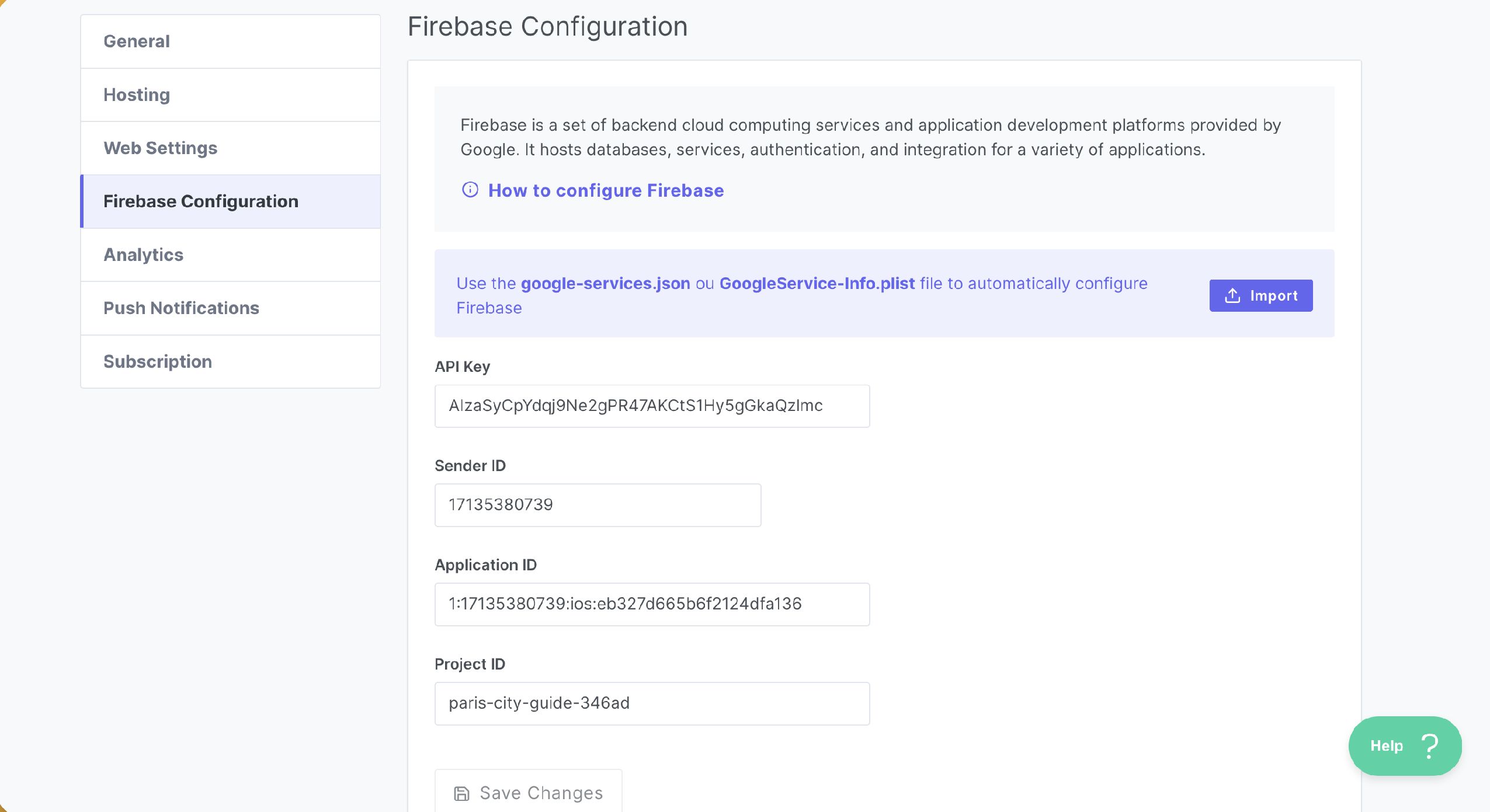The image size is (1490, 812).
Task: Click the info icon beside How to configure Firebase
Action: [x=470, y=190]
